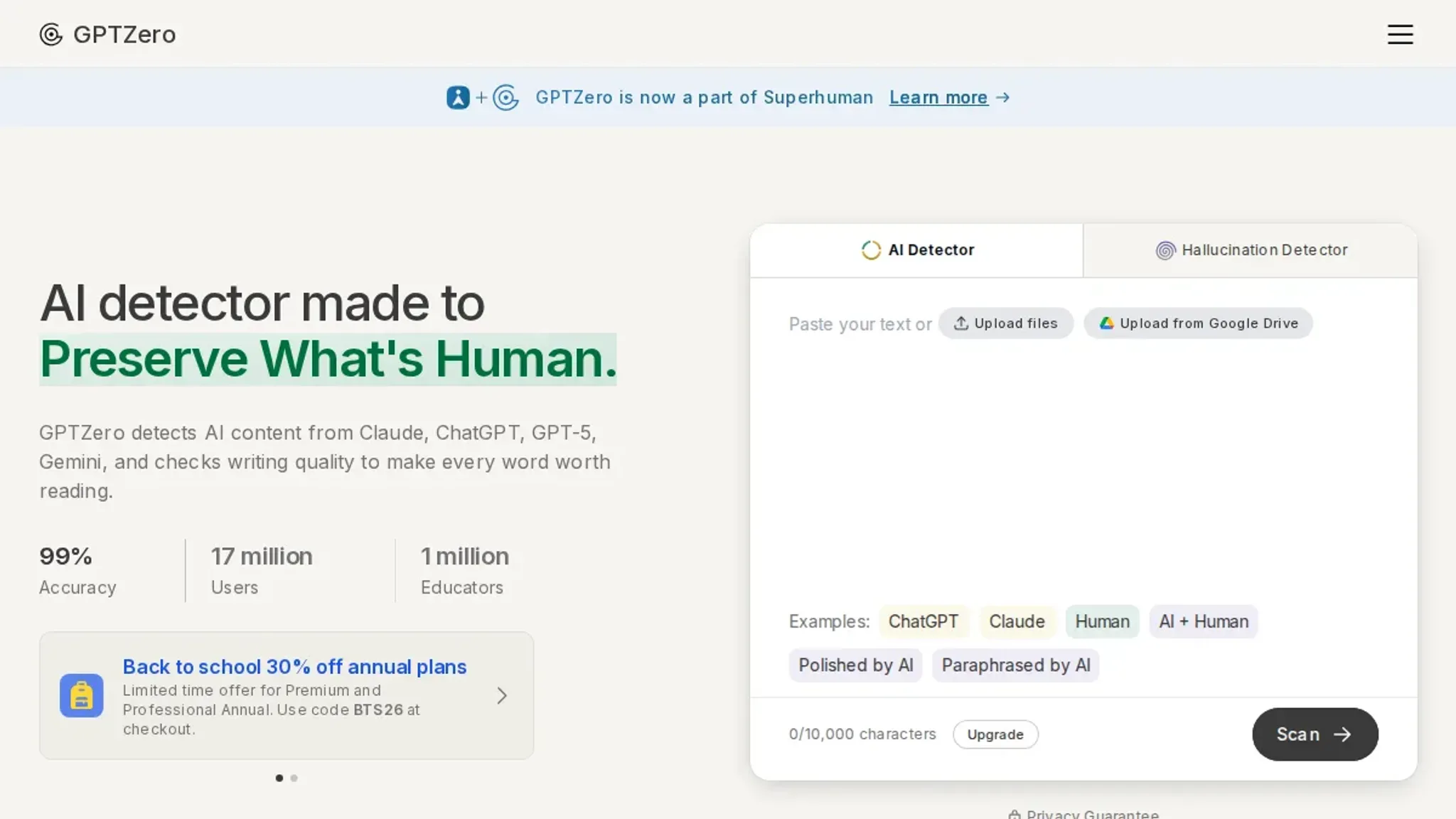Click the Upload files button
Screen dimensions: 1456x819
1005,323
